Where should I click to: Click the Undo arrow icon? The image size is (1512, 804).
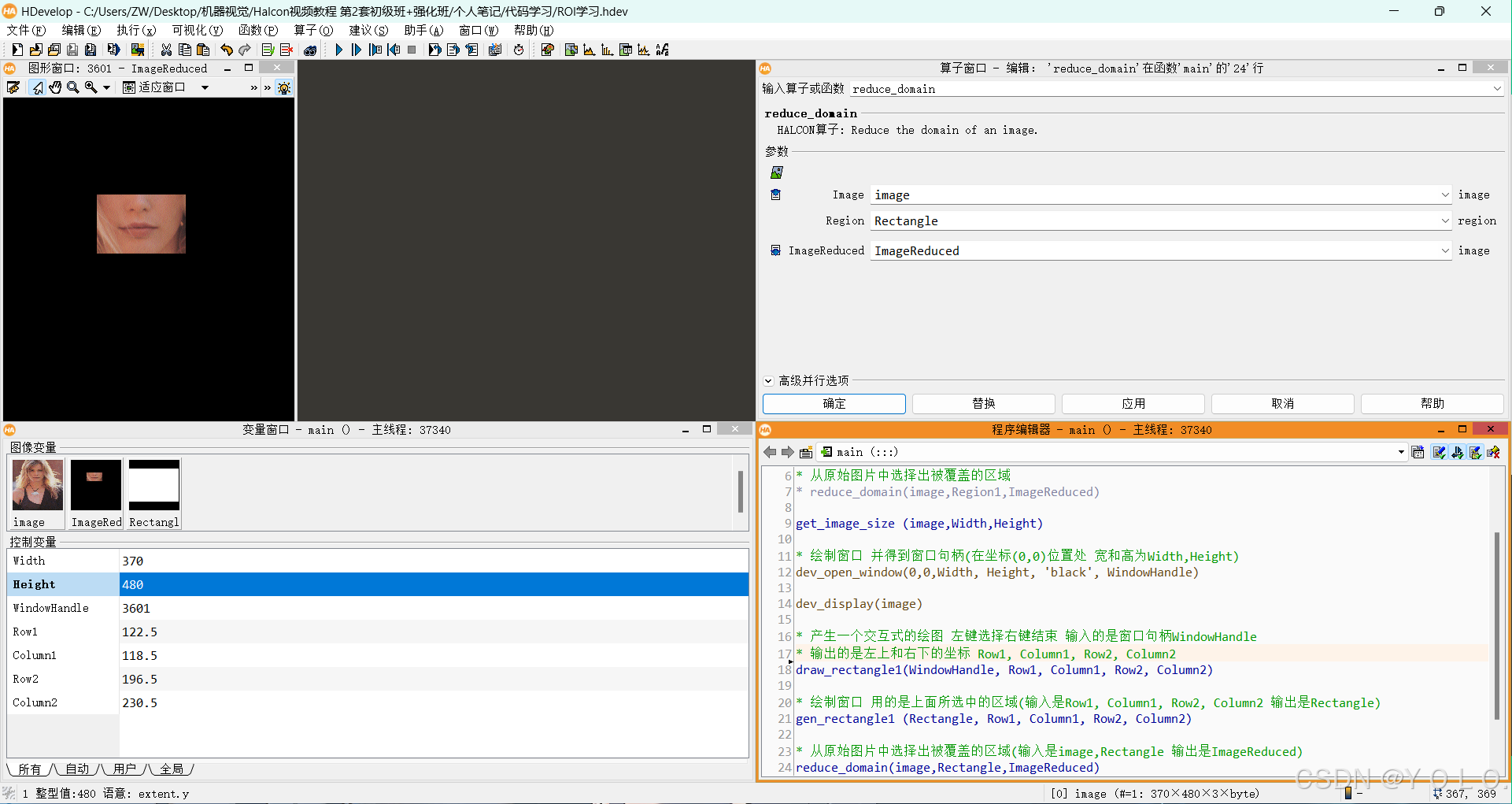point(227,50)
